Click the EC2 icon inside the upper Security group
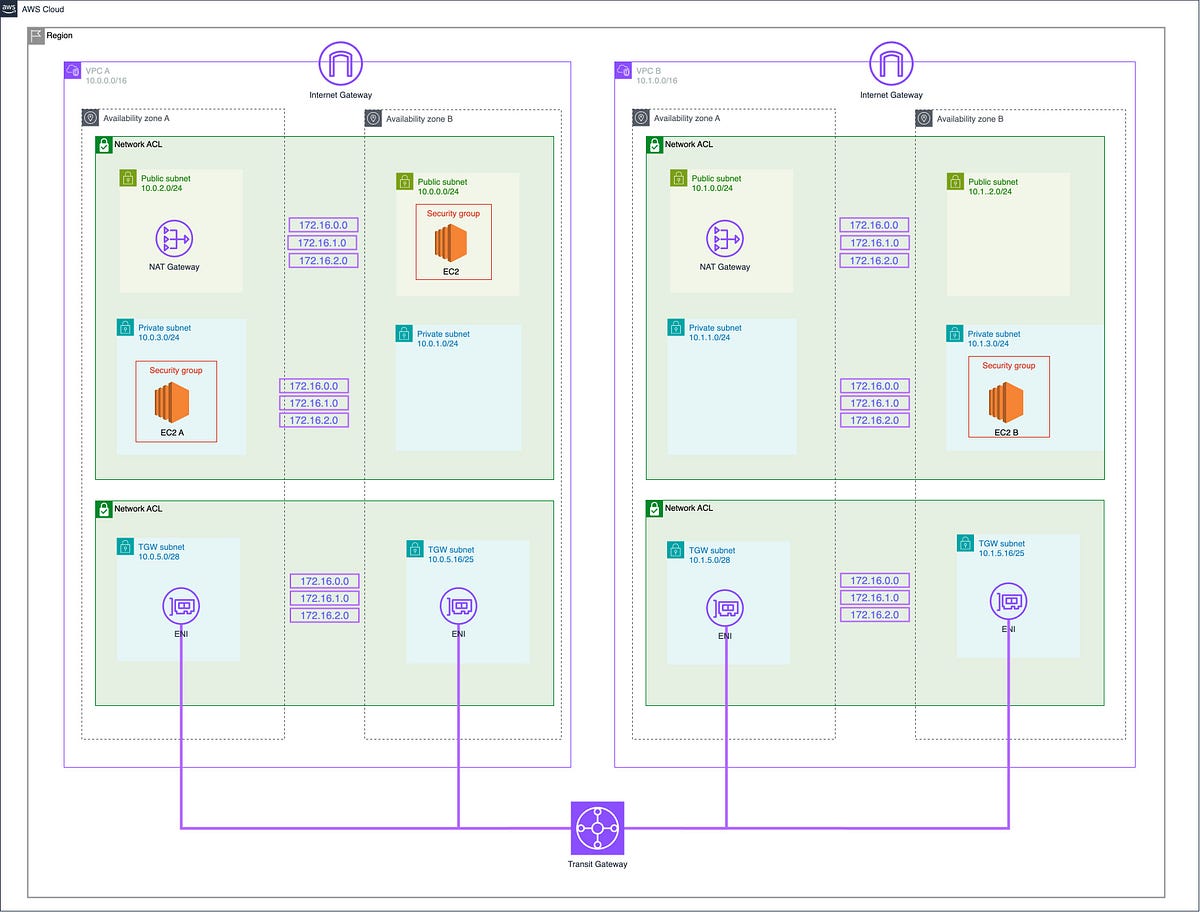 (453, 240)
